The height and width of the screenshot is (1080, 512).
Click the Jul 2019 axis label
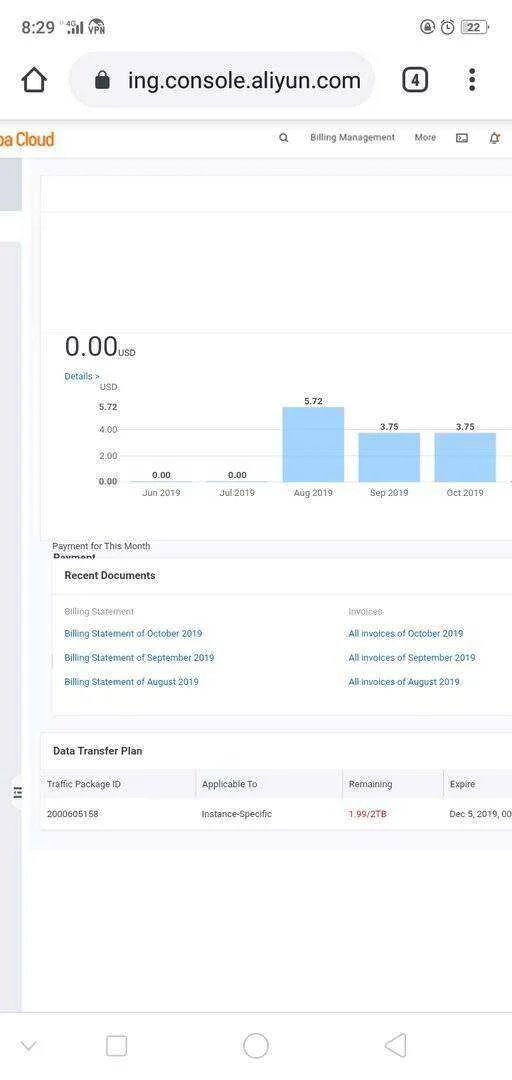237,493
